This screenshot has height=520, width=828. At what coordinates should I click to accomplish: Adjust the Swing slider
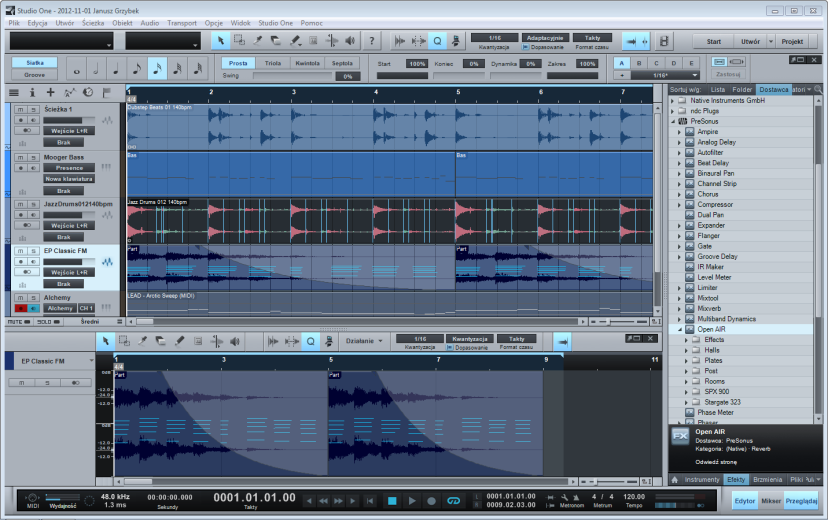293,76
